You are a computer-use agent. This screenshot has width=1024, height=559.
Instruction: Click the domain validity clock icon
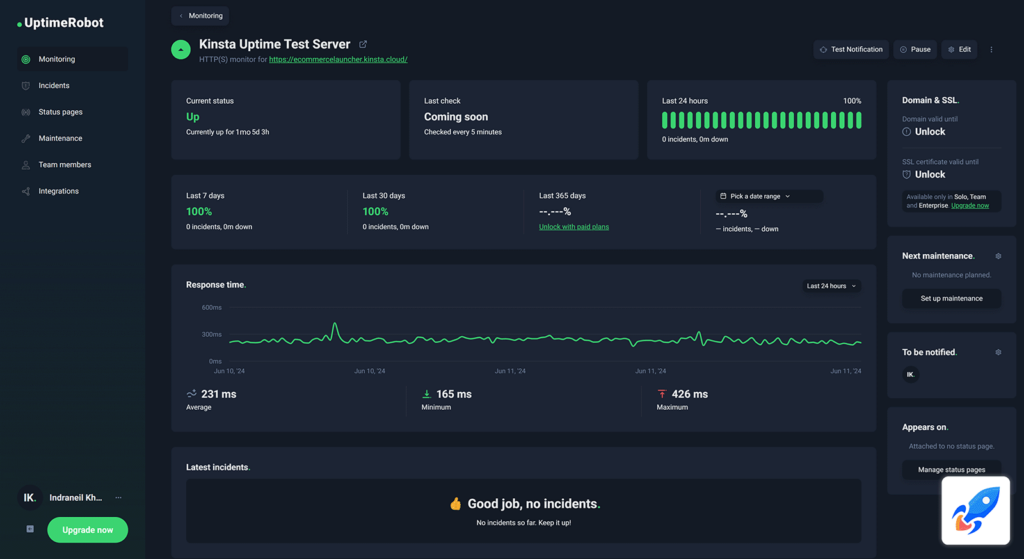click(x=906, y=132)
